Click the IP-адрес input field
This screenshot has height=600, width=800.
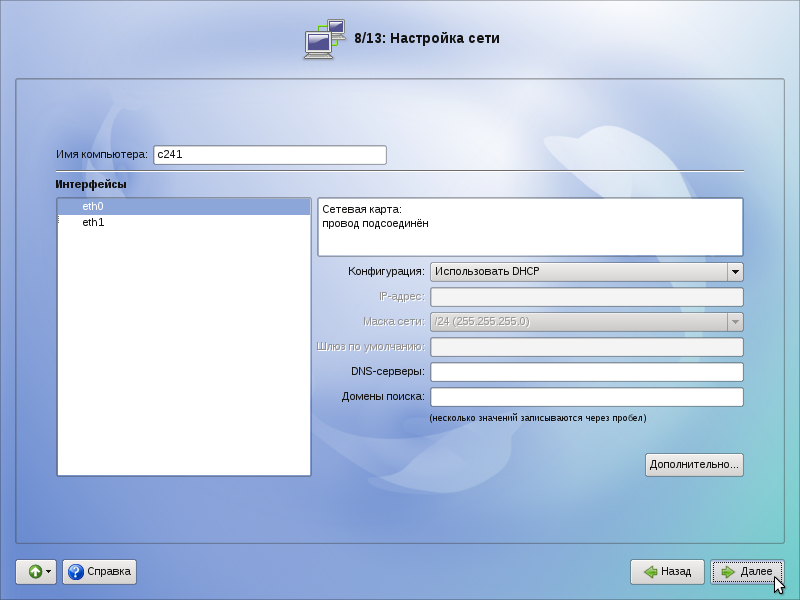pyautogui.click(x=586, y=297)
